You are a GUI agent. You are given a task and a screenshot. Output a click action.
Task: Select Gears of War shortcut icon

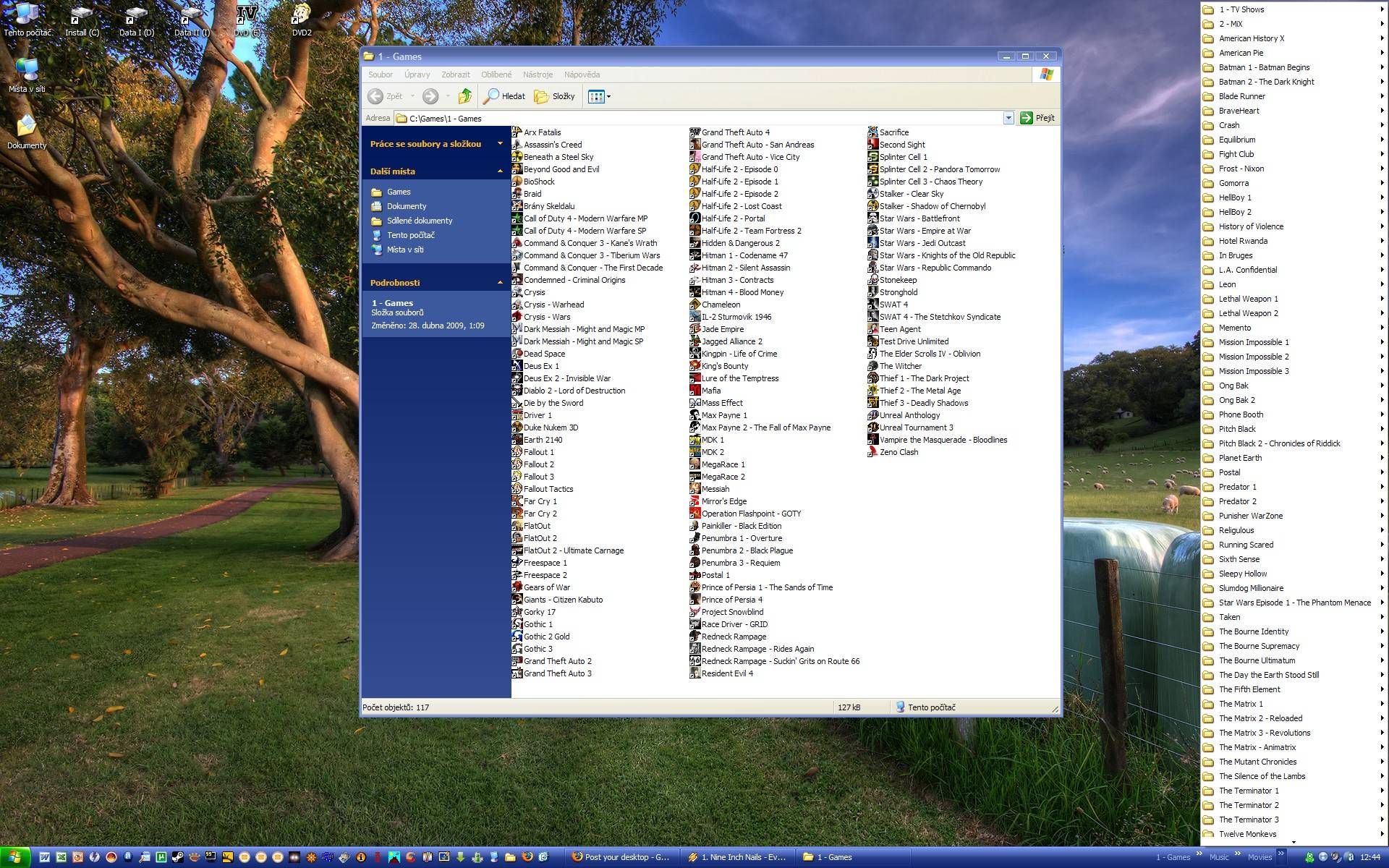pyautogui.click(x=517, y=587)
